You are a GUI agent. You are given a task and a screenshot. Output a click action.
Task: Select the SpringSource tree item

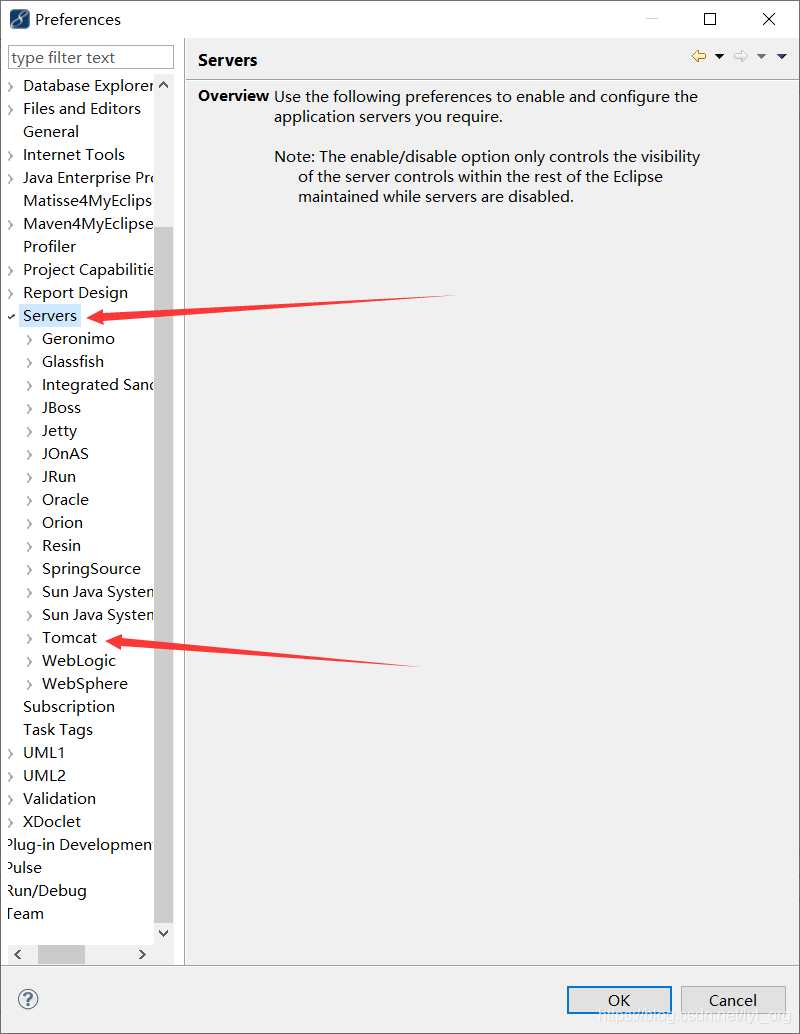click(91, 569)
